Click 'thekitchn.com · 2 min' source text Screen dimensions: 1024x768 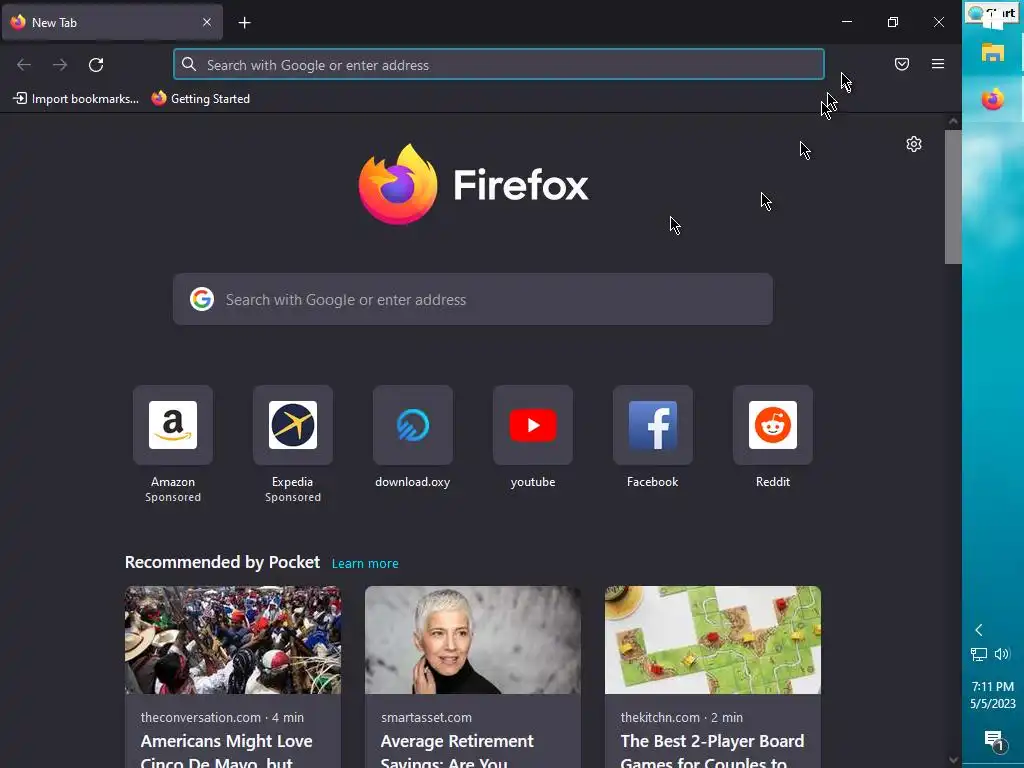click(x=681, y=717)
